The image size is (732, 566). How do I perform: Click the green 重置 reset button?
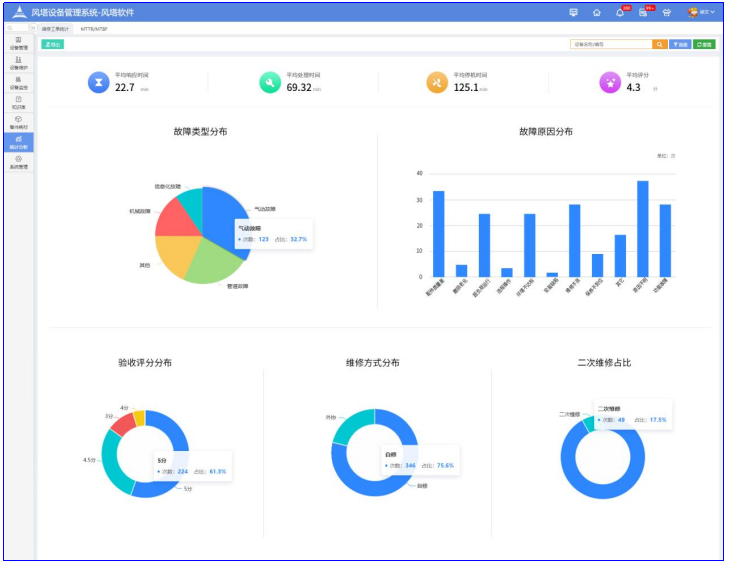(705, 45)
